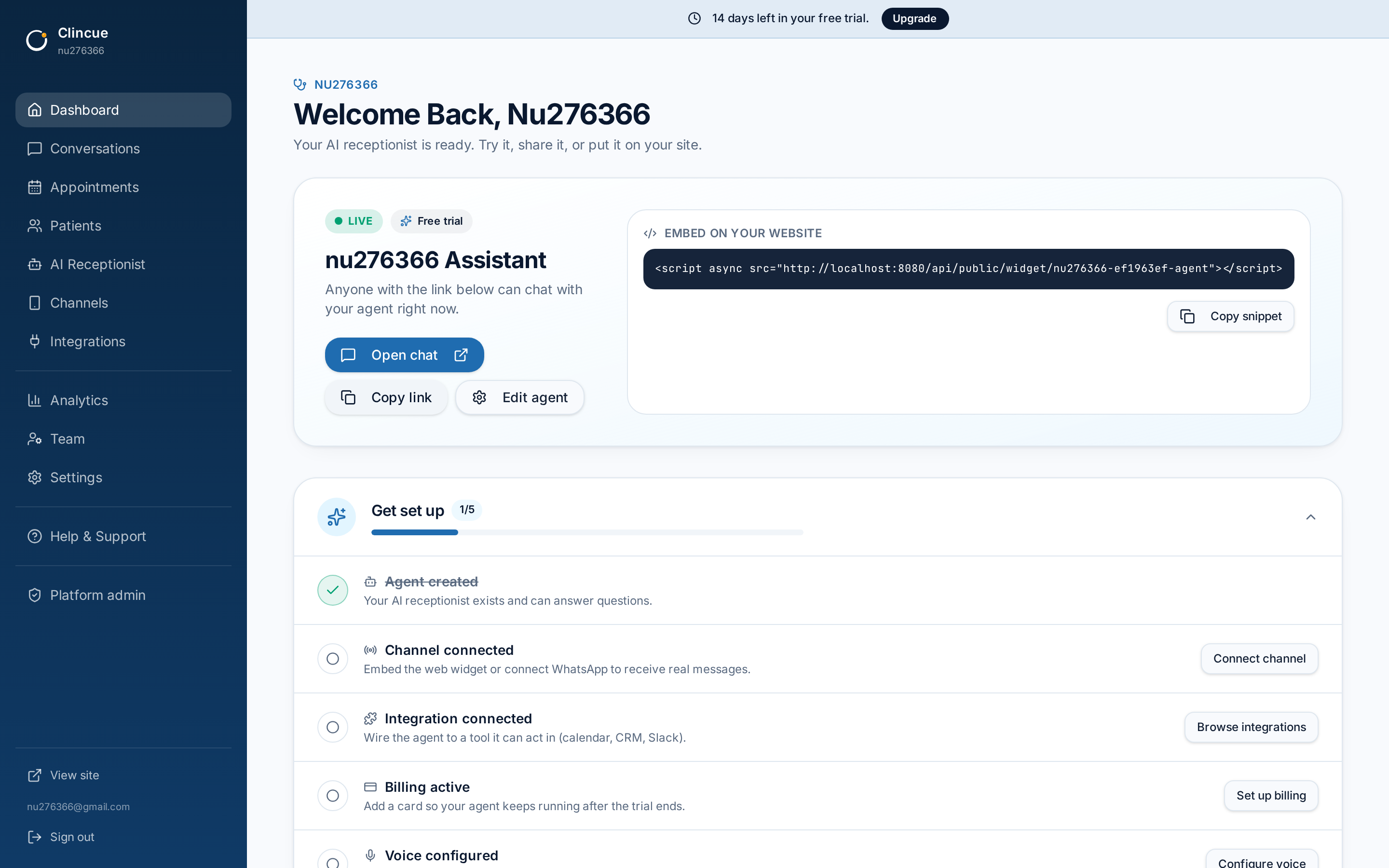Mark the Integration connected step circle
Screen dimensions: 1389x868
point(333,727)
